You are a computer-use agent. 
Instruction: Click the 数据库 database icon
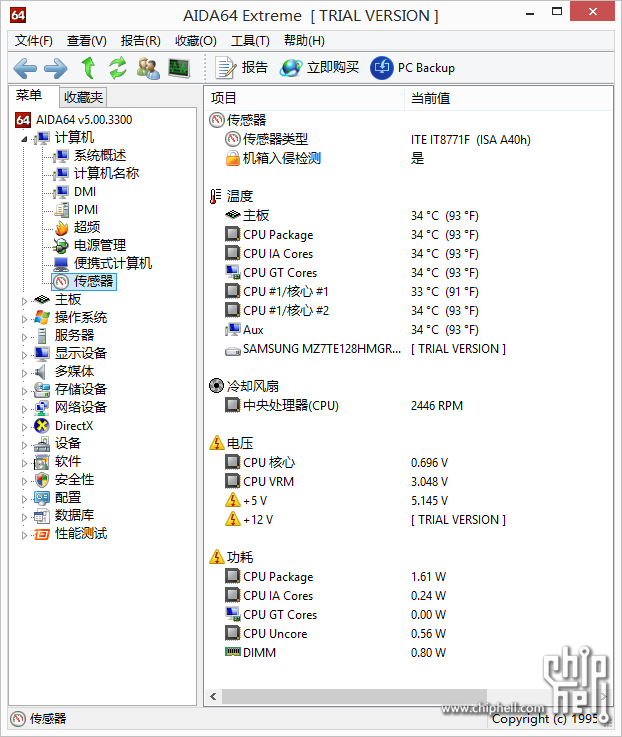pyautogui.click(x=42, y=516)
